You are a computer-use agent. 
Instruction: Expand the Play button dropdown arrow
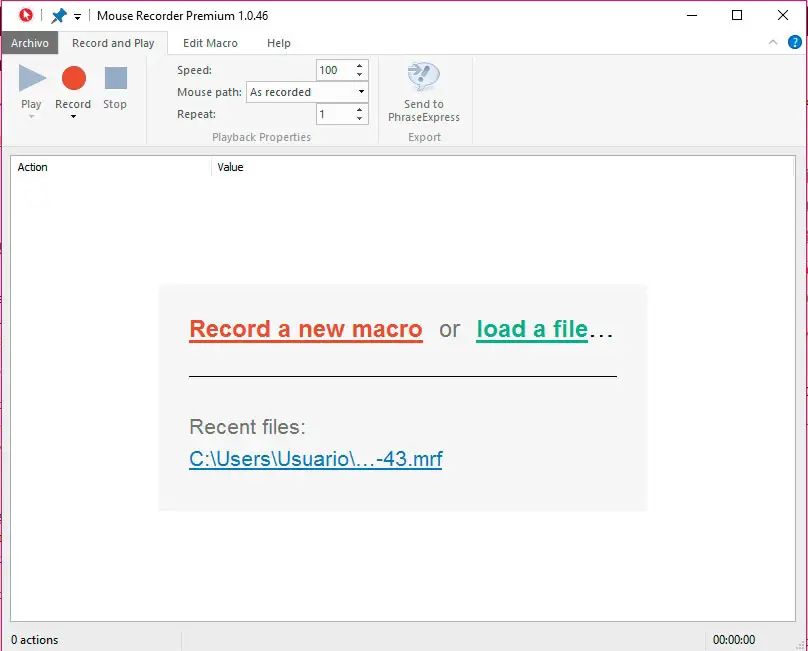tap(31, 116)
